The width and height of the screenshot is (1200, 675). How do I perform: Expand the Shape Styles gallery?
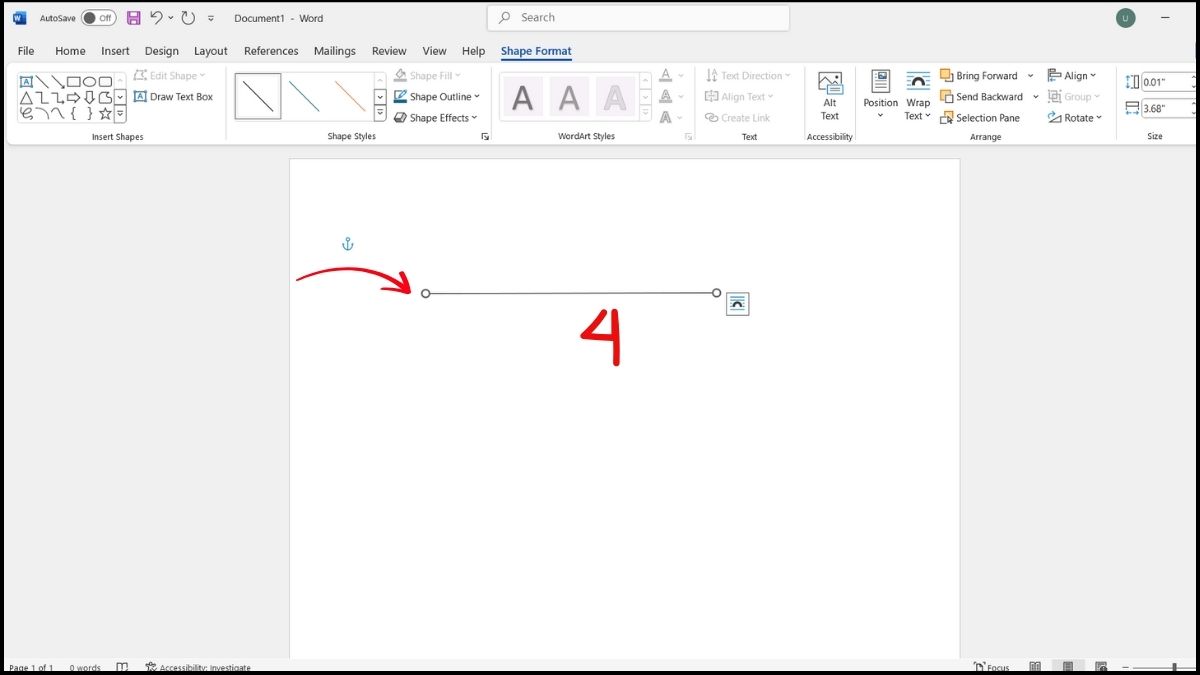point(380,115)
